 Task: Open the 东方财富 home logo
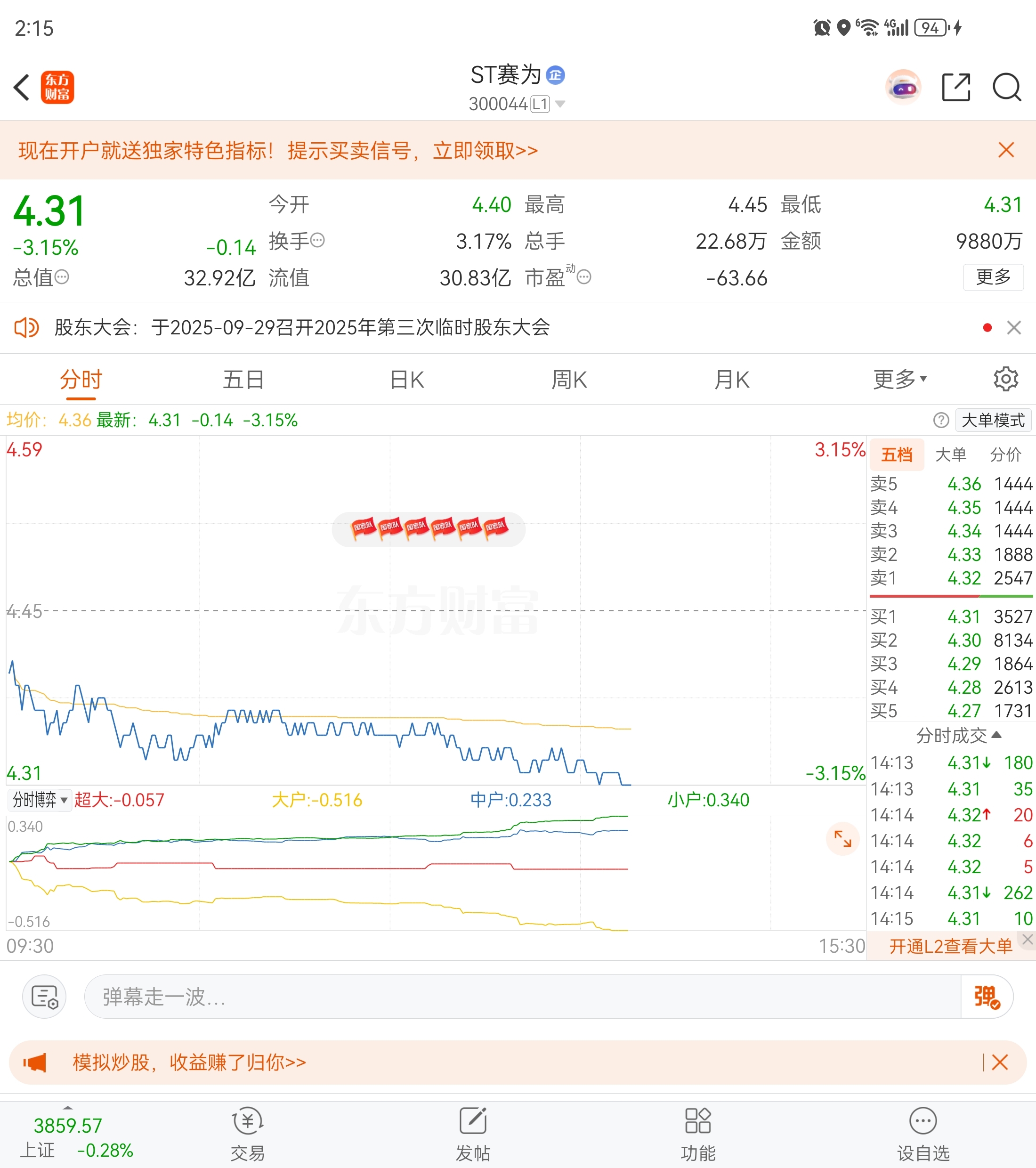coord(57,88)
